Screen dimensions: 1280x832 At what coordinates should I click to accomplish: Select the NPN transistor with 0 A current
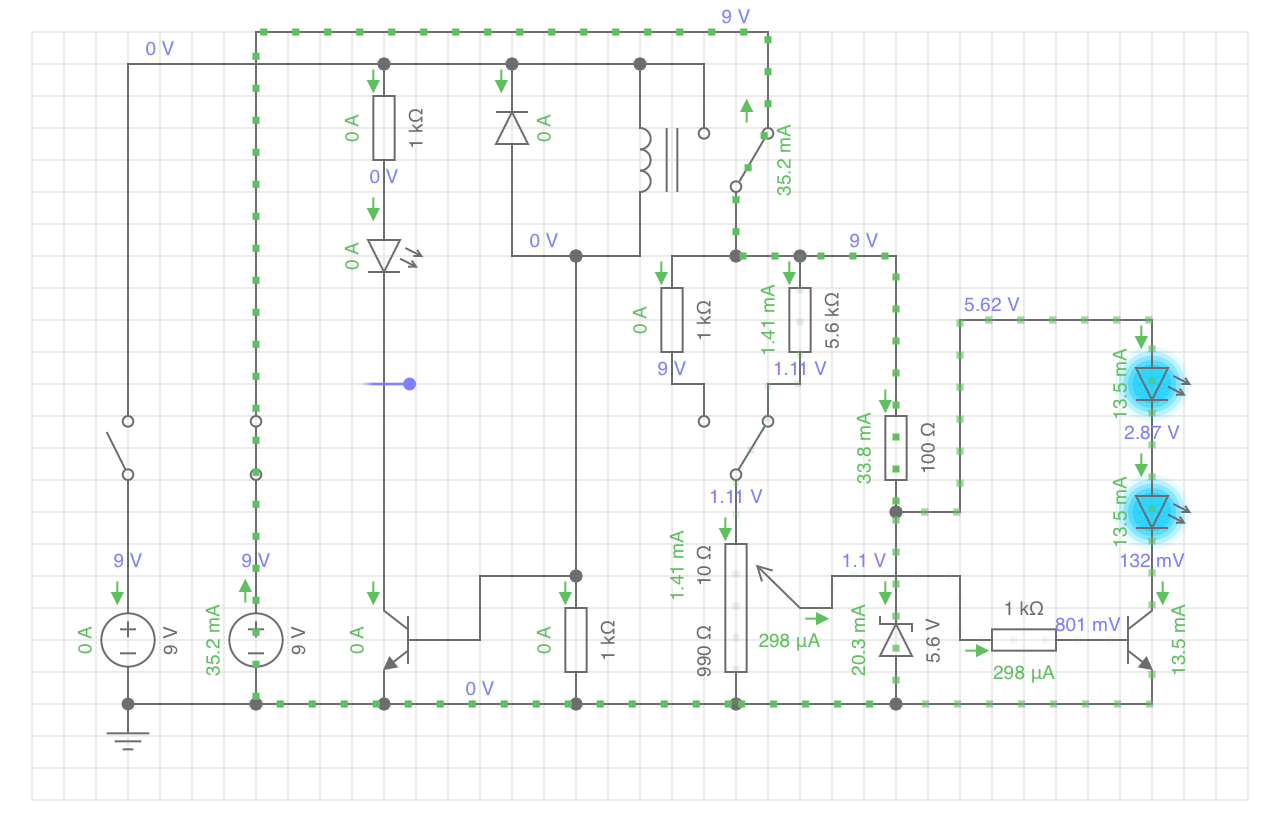396,640
